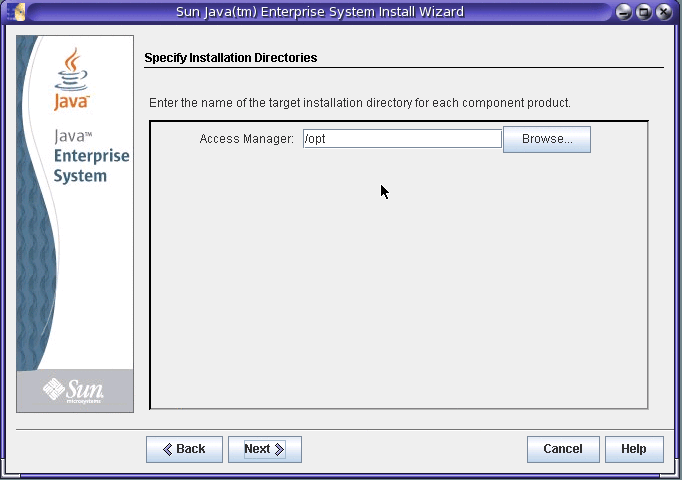Open the Help for this wizard page

[x=634, y=449]
